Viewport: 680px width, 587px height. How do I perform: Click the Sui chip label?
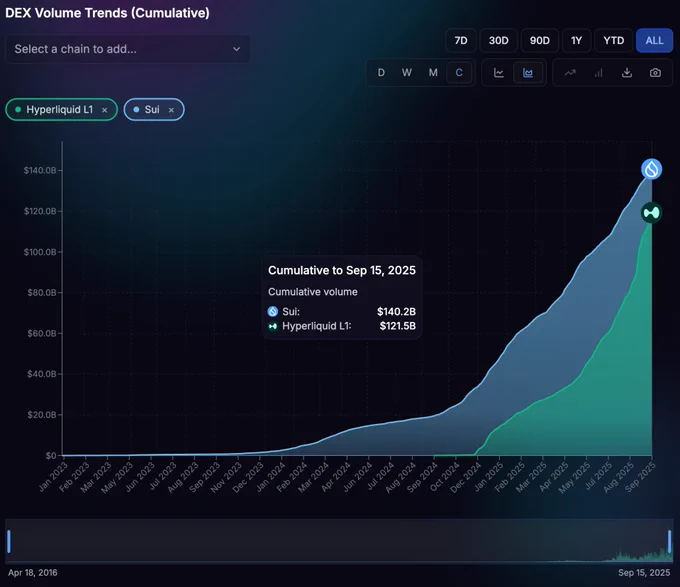point(152,110)
